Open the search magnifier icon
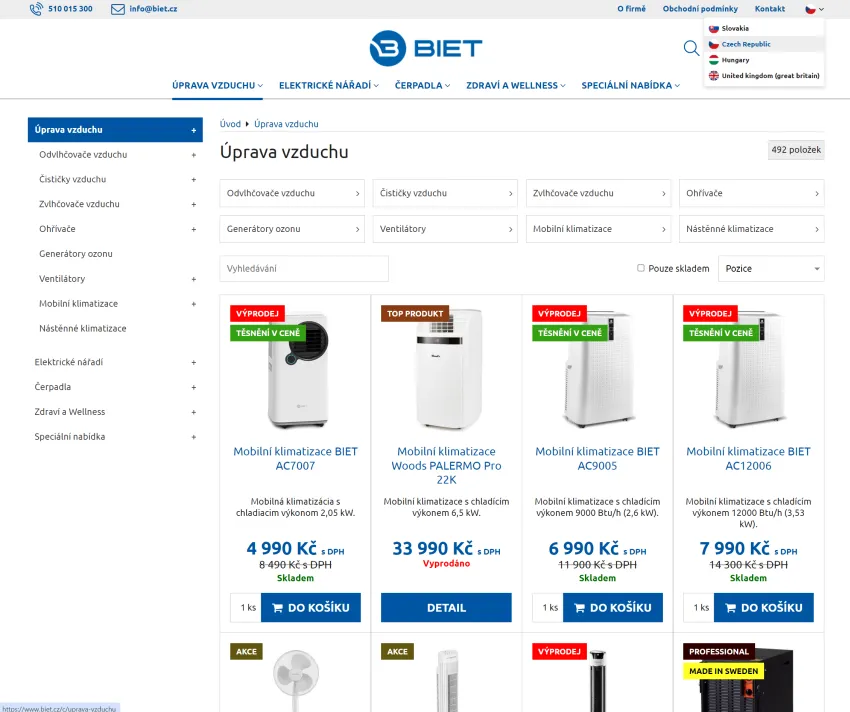The width and height of the screenshot is (850, 712). 691,48
